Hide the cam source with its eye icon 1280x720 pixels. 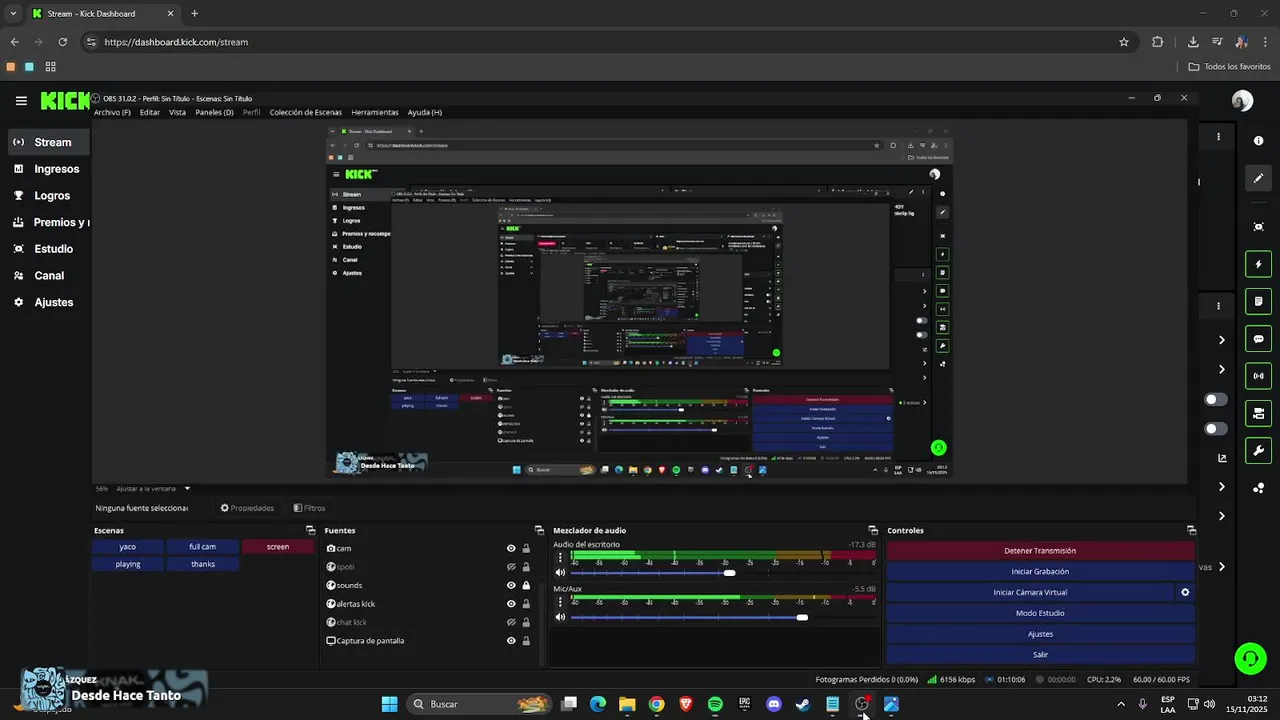tap(511, 548)
